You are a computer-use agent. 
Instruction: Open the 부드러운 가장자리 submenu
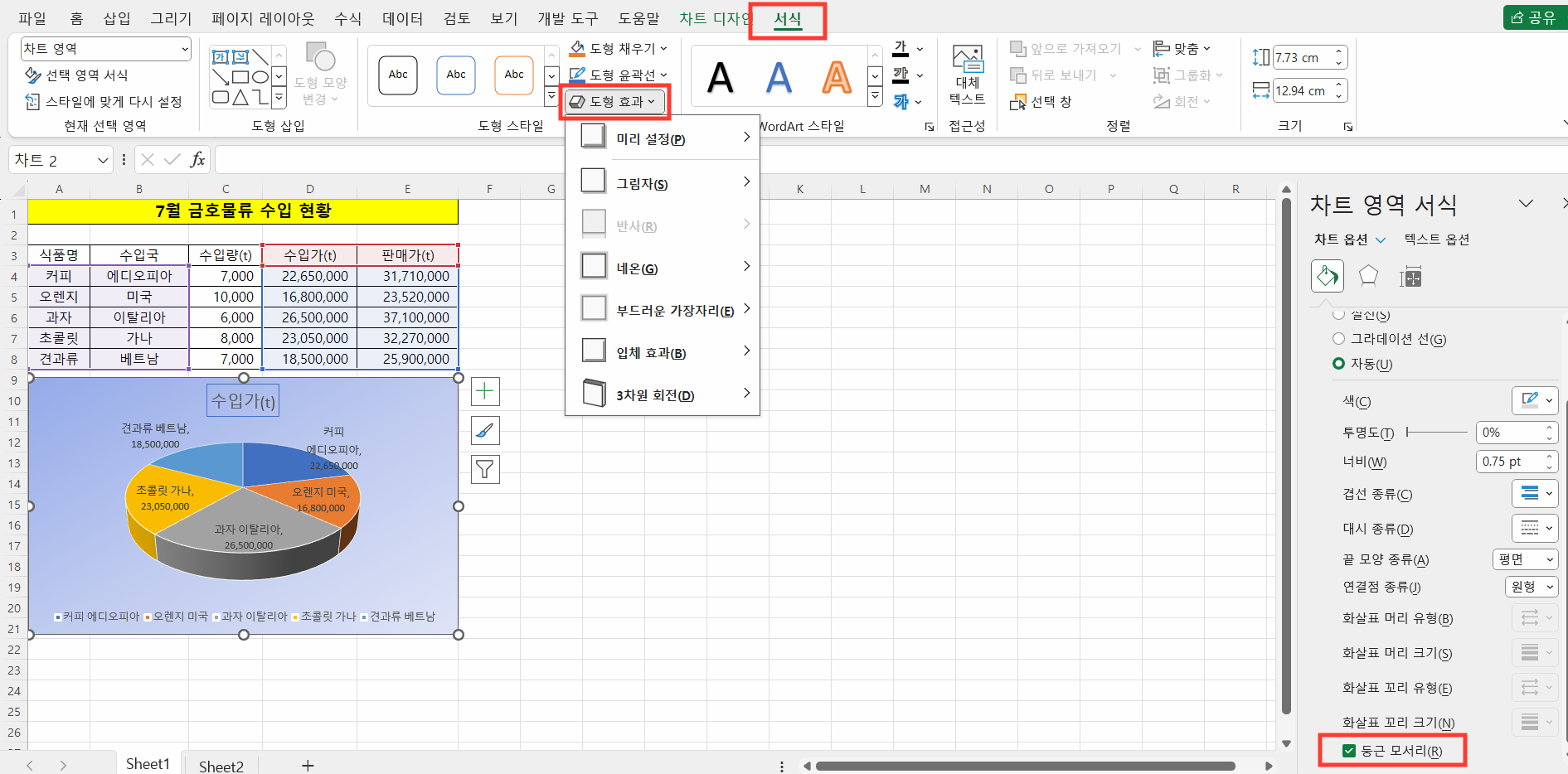tap(663, 310)
